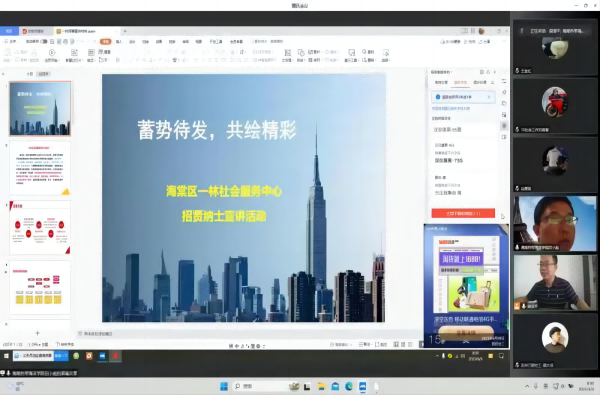
Task: Close the blue notification banner in side panel
Action: click(x=489, y=97)
